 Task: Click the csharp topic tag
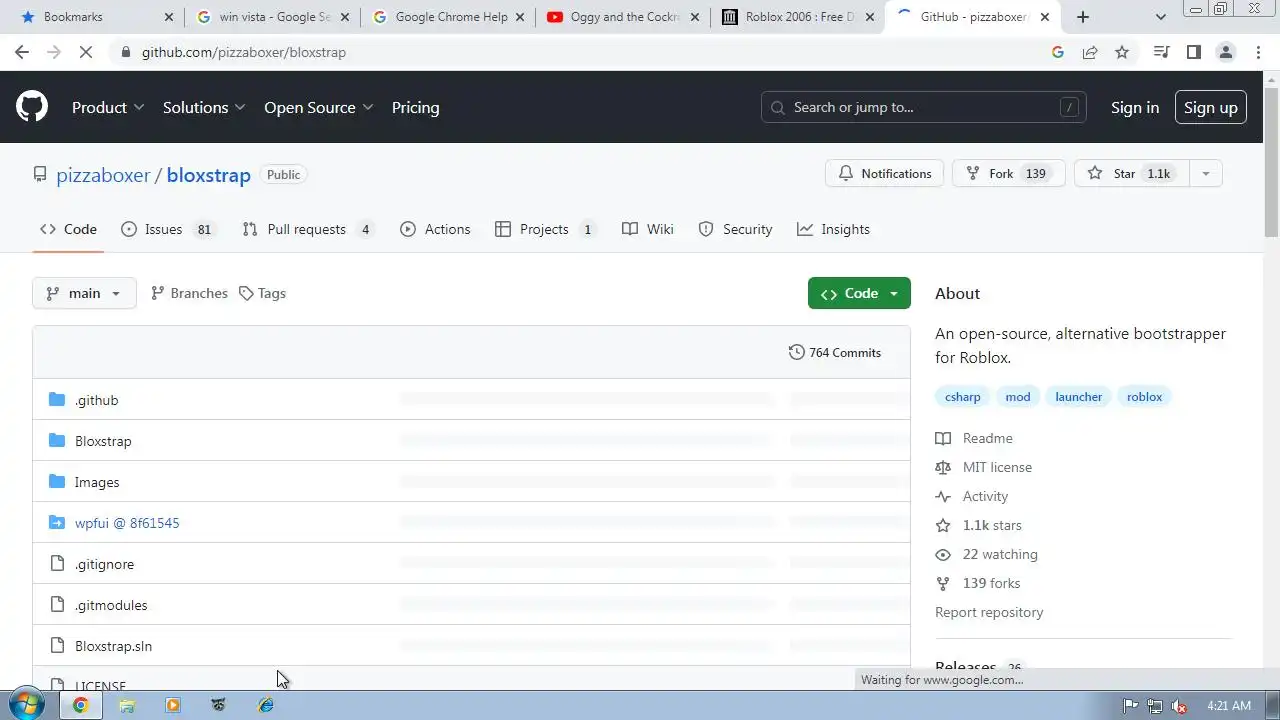[963, 397]
